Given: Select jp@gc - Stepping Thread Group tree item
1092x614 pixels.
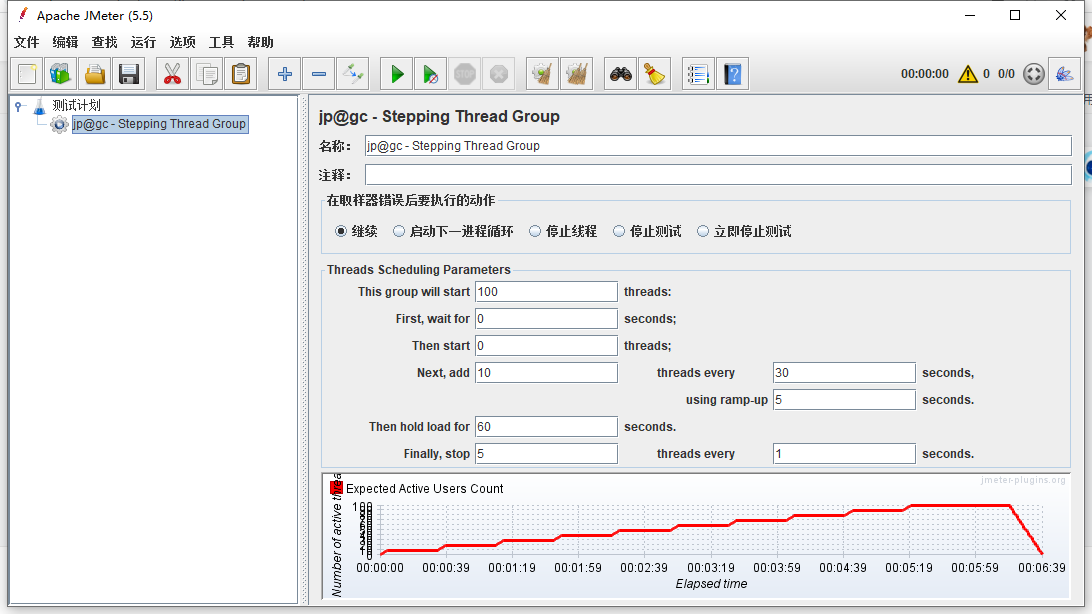Looking at the screenshot, I should click(160, 124).
